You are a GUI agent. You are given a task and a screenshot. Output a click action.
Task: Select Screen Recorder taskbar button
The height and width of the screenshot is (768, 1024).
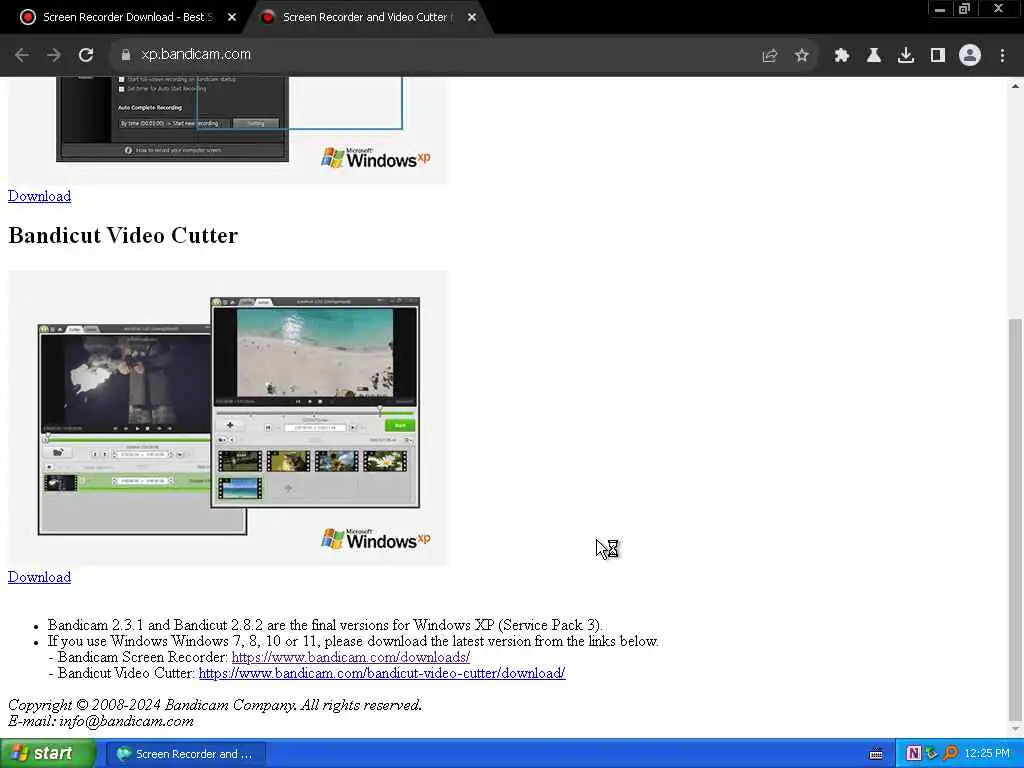[x=186, y=754]
